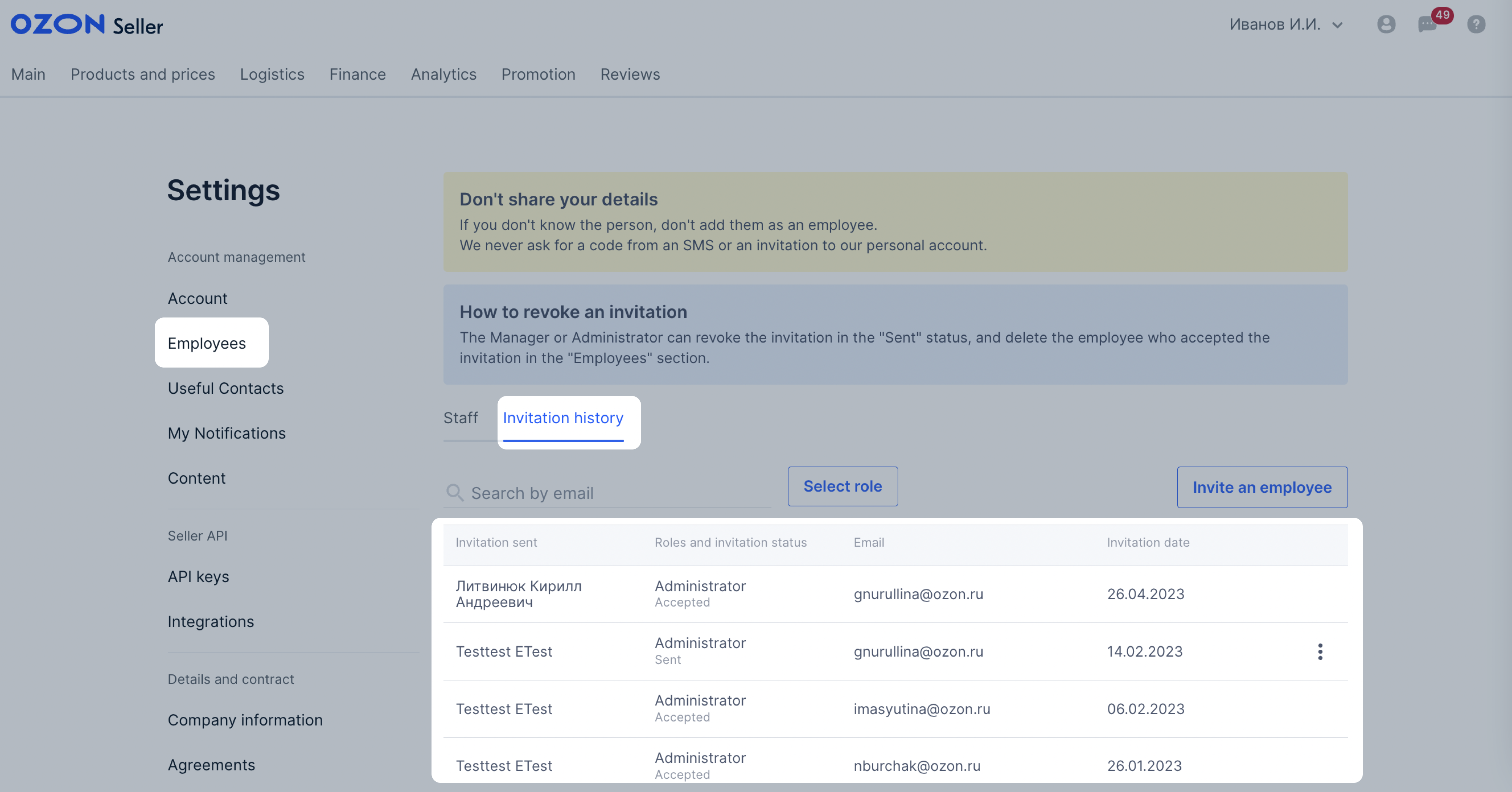The width and height of the screenshot is (1512, 792).
Task: Click the Invitation sent column header
Action: click(496, 542)
